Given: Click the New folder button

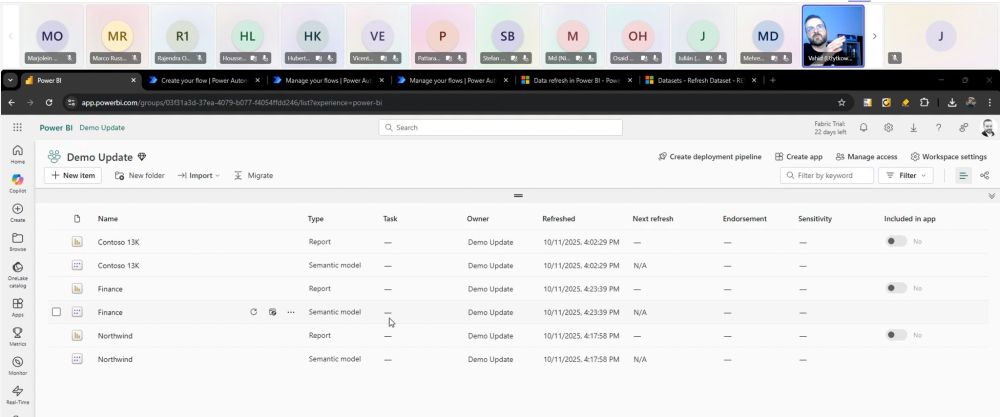Looking at the screenshot, I should click(x=140, y=175).
